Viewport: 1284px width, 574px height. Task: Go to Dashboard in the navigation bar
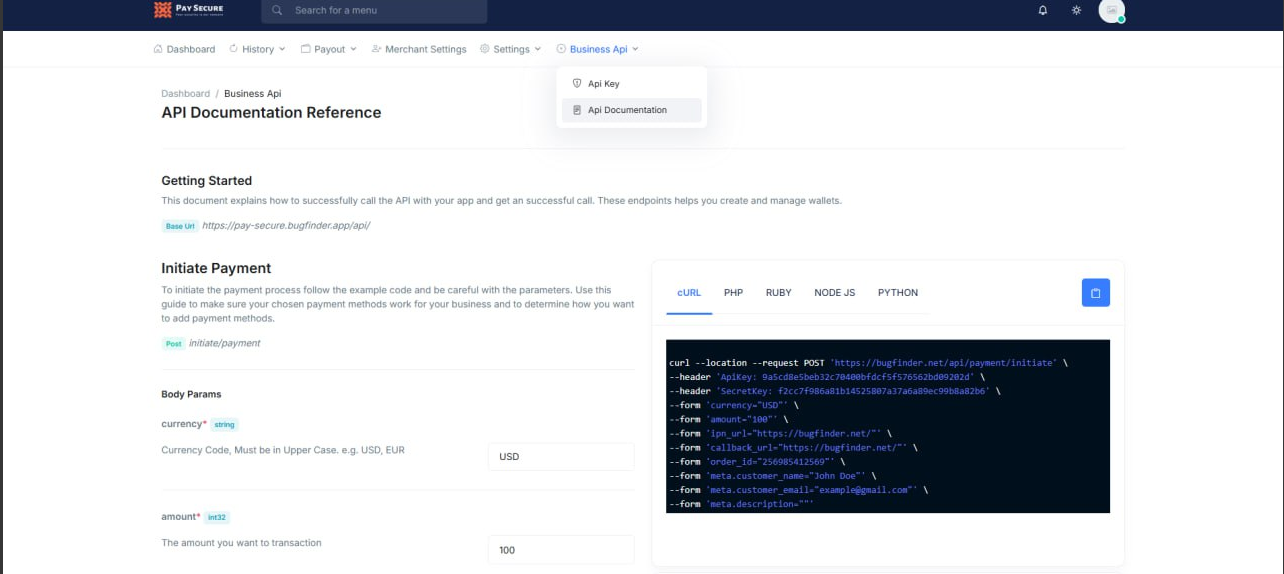(184, 49)
